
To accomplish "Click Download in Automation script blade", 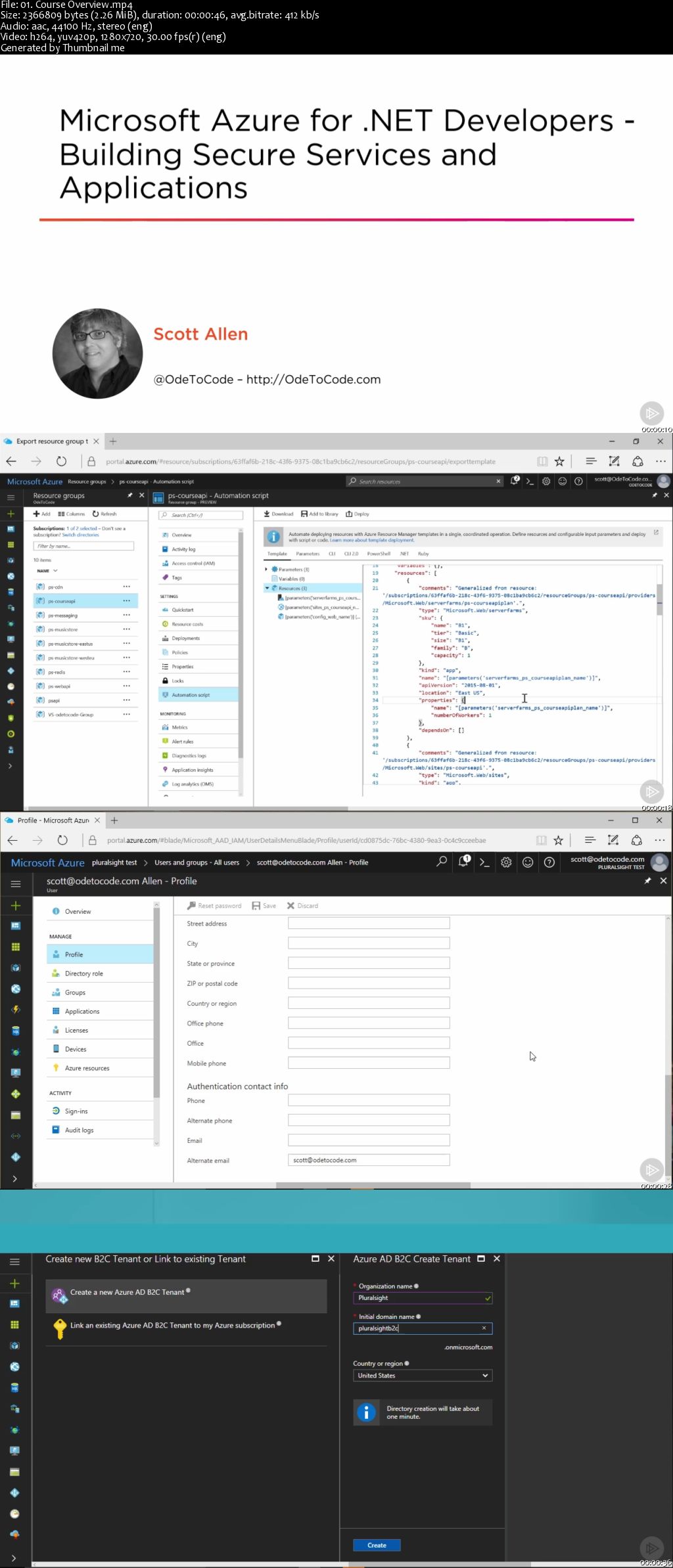I will coord(279,514).
